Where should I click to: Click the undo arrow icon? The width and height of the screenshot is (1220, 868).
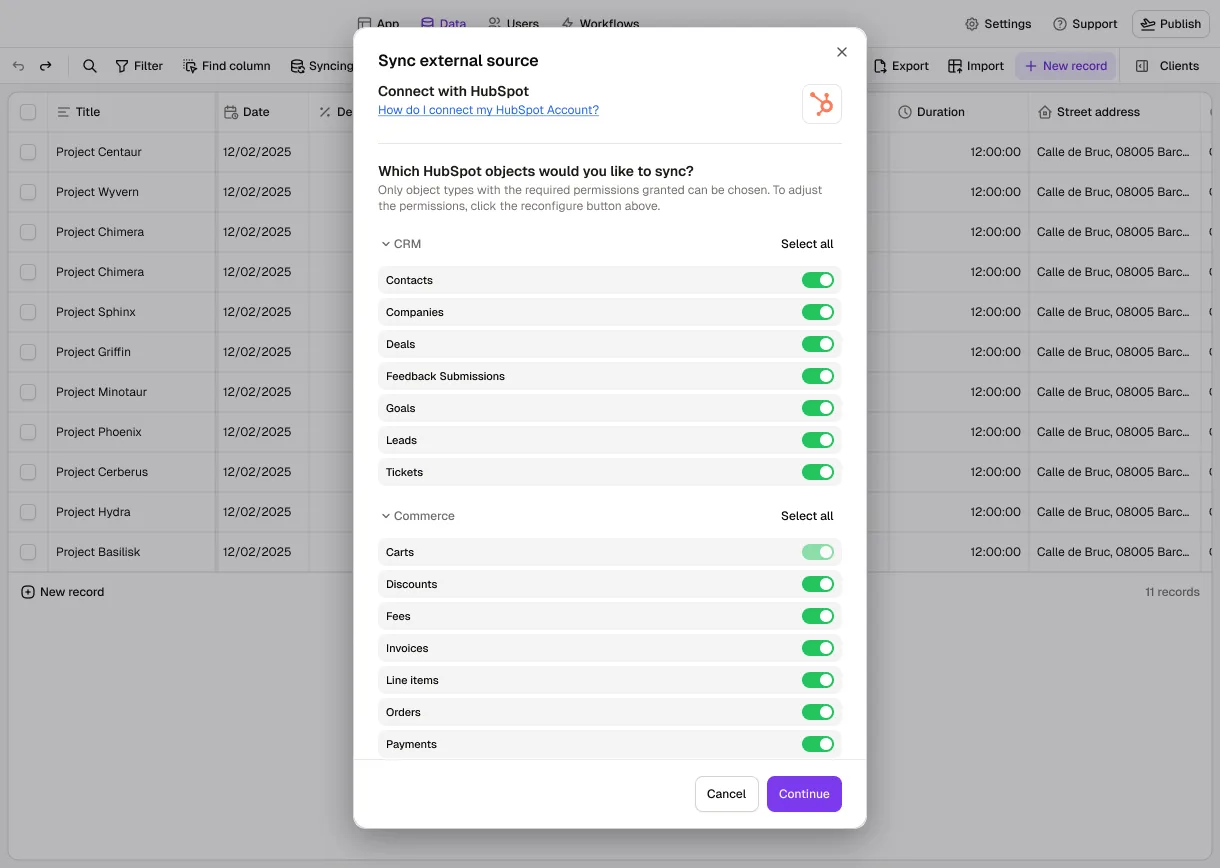tap(18, 66)
